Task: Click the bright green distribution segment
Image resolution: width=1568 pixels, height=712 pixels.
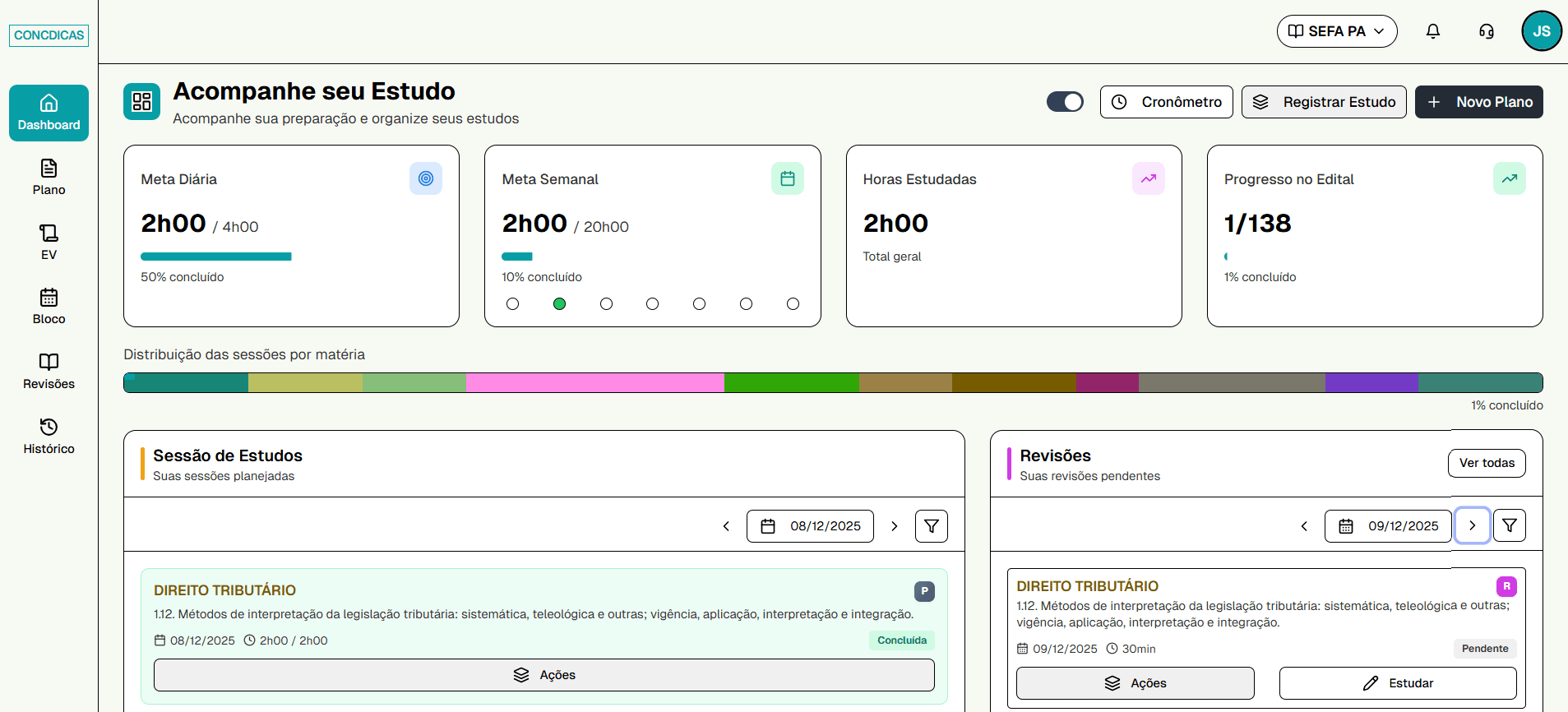Action: click(792, 382)
